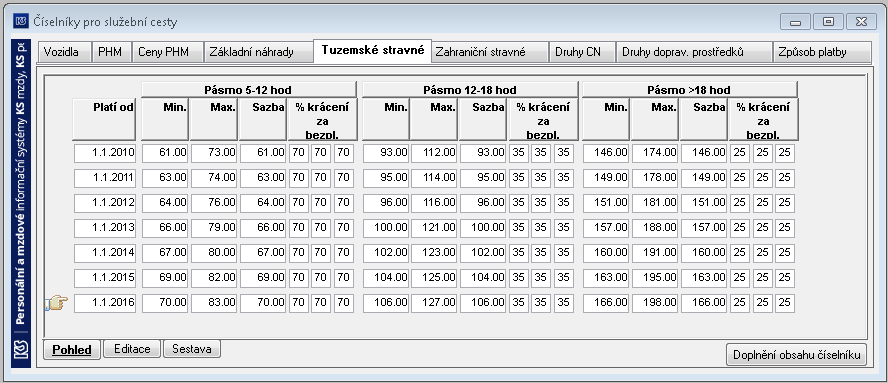This screenshot has height=383, width=888.
Task: Click the 125.00 Max. cell for 2015
Action: pyautogui.click(x=434, y=278)
